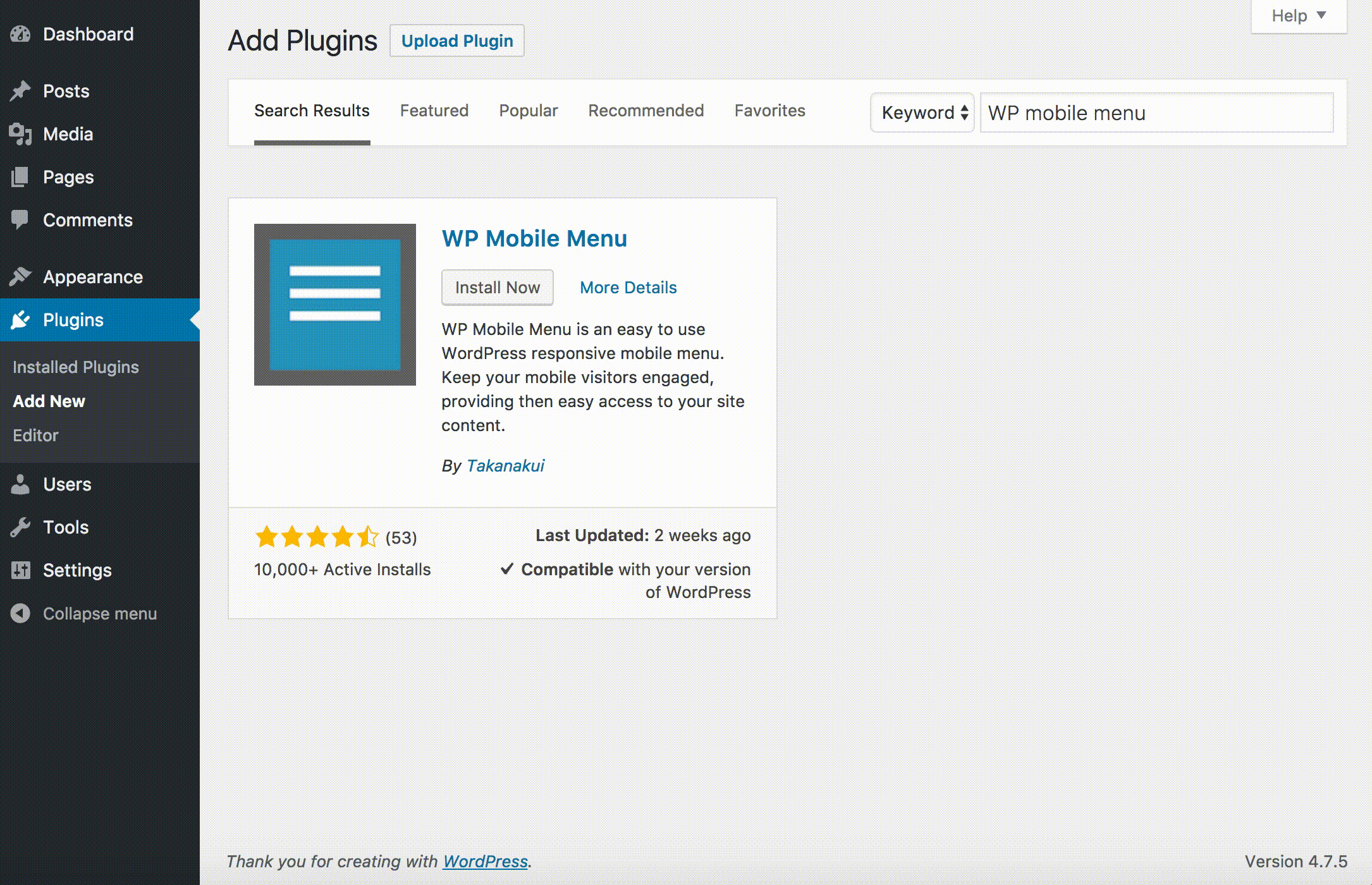Click the Compatible checkmark icon
1372x885 pixels.
click(507, 569)
